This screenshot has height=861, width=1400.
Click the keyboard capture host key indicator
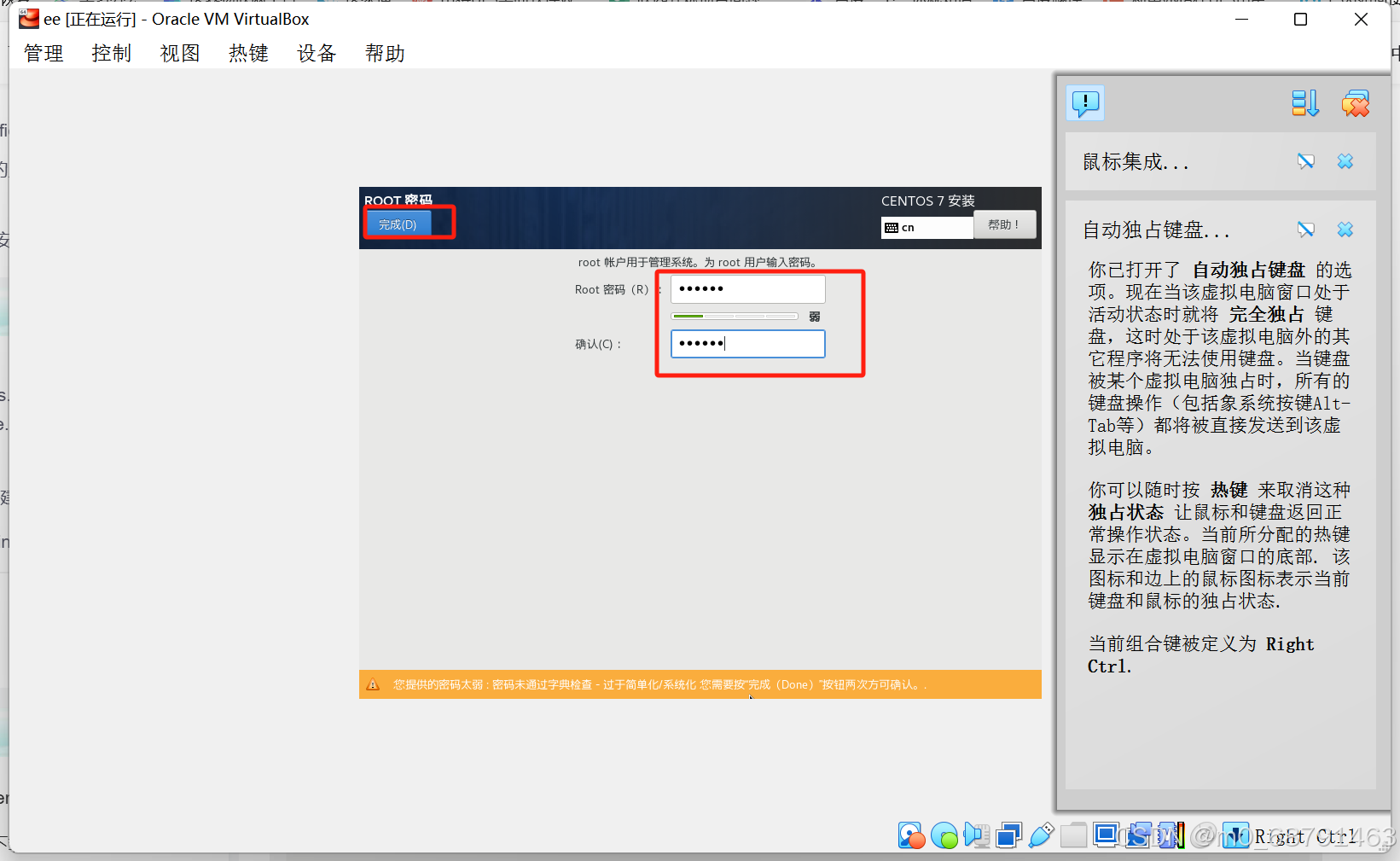pos(1235,835)
